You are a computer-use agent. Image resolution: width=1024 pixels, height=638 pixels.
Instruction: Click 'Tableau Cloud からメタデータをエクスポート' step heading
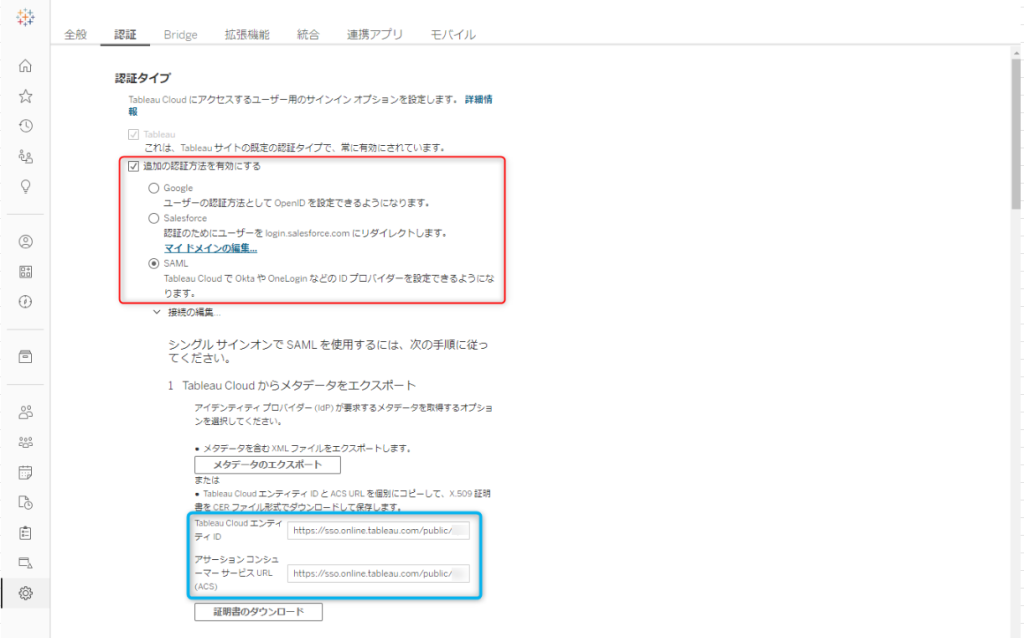point(299,385)
